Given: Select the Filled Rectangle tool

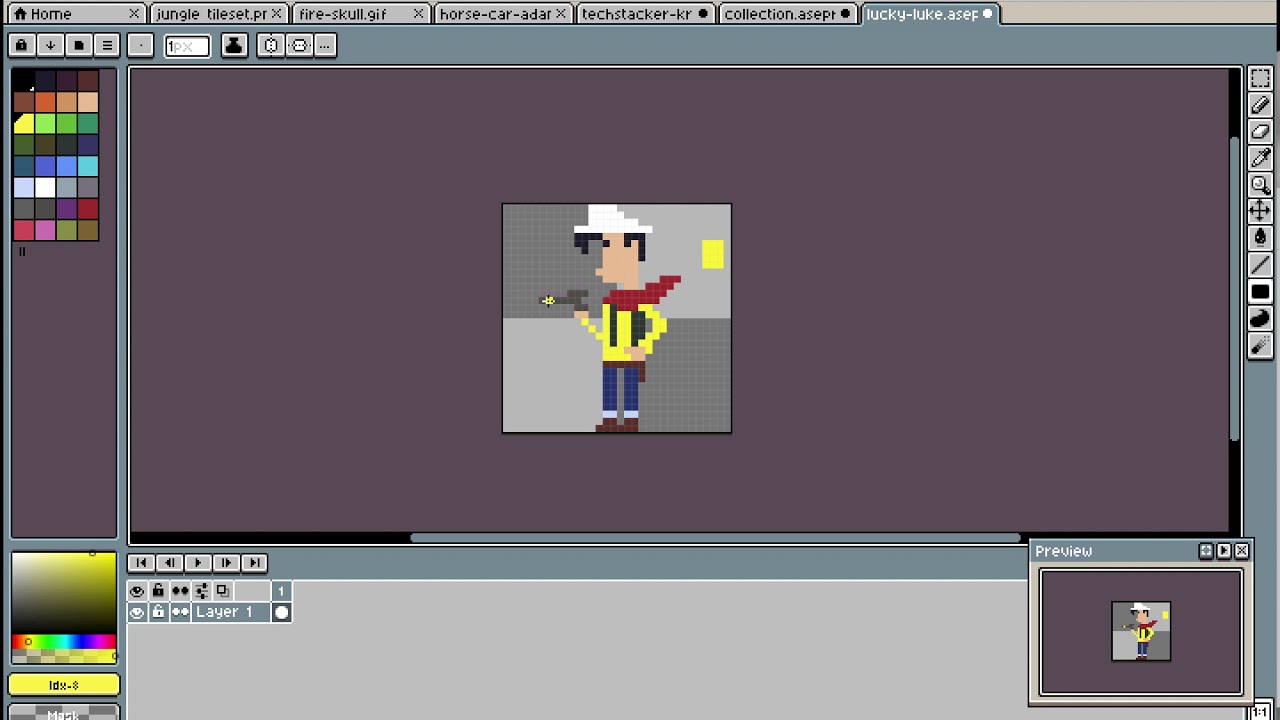Looking at the screenshot, I should click(1260, 292).
